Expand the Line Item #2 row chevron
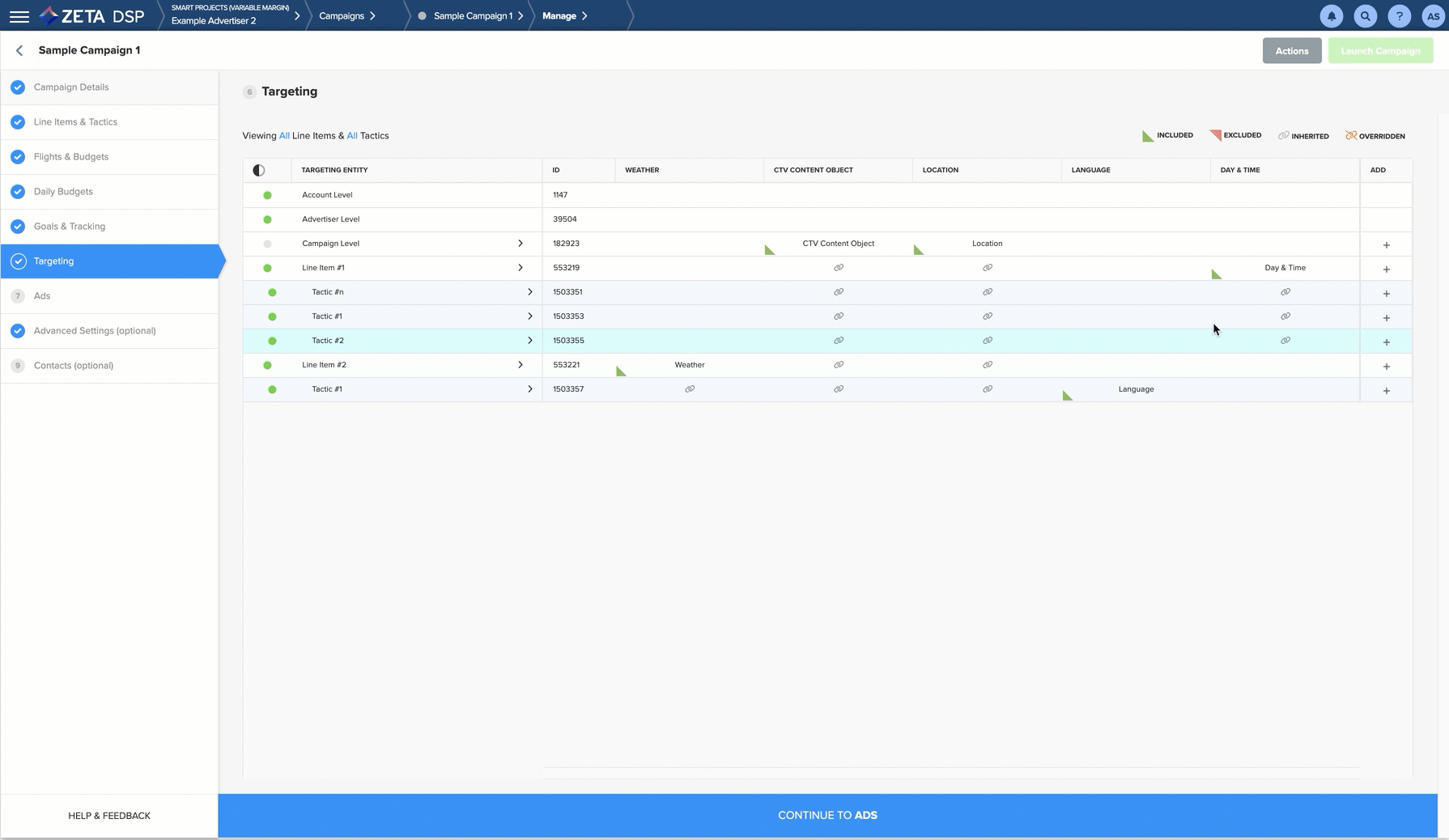1449x840 pixels. coord(520,365)
